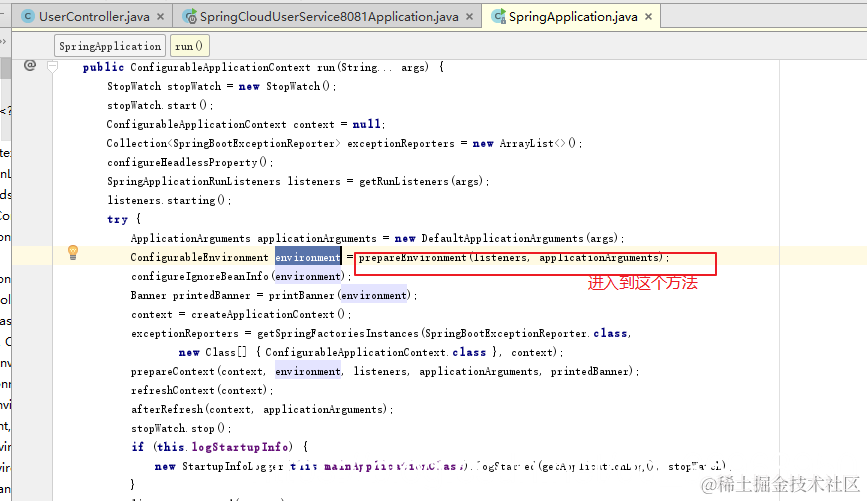This screenshot has height=501, width=867.
Task: Click the SpringApplication breadcrumb
Action: click(x=110, y=46)
